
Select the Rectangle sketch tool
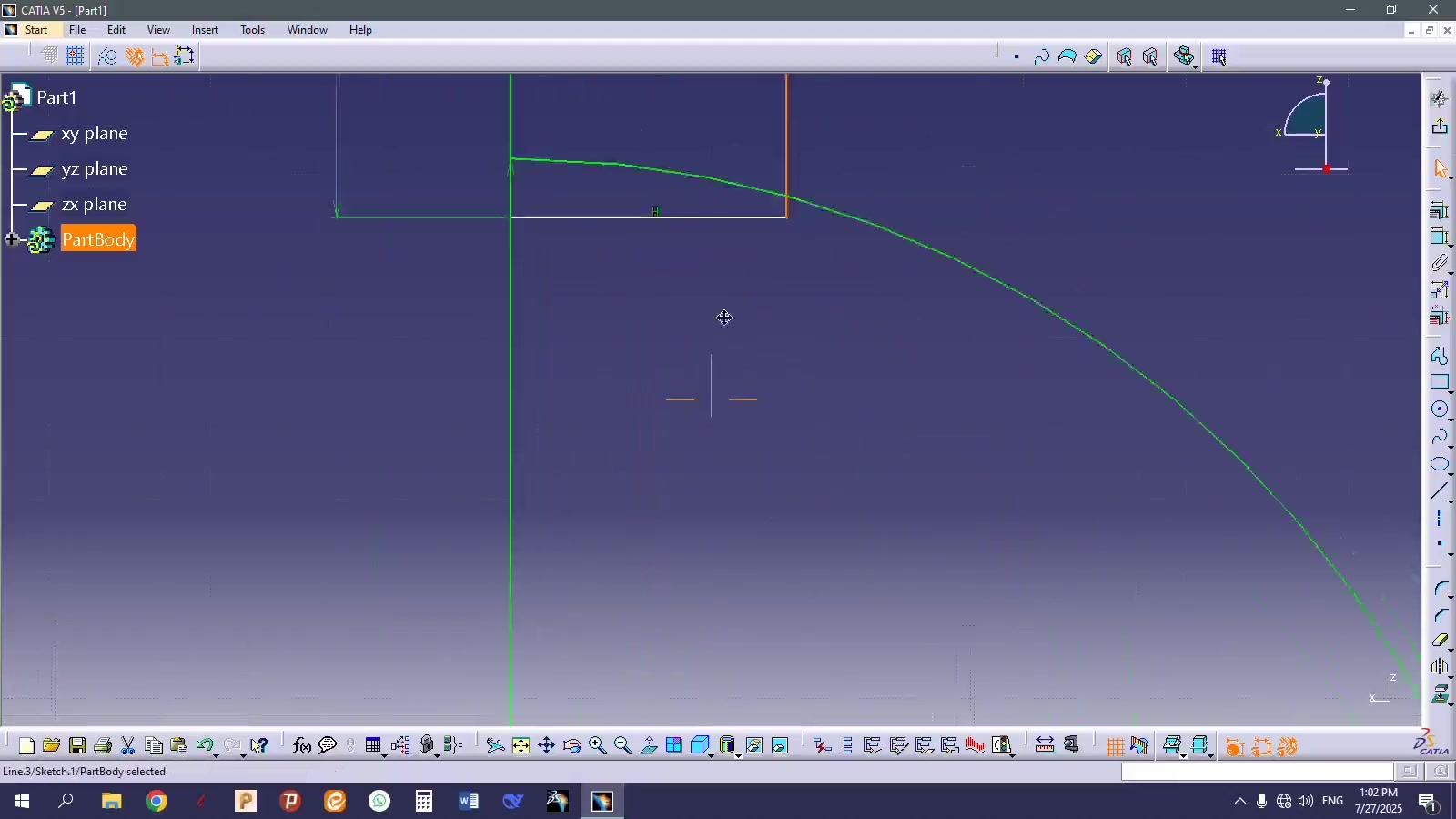point(1439,382)
